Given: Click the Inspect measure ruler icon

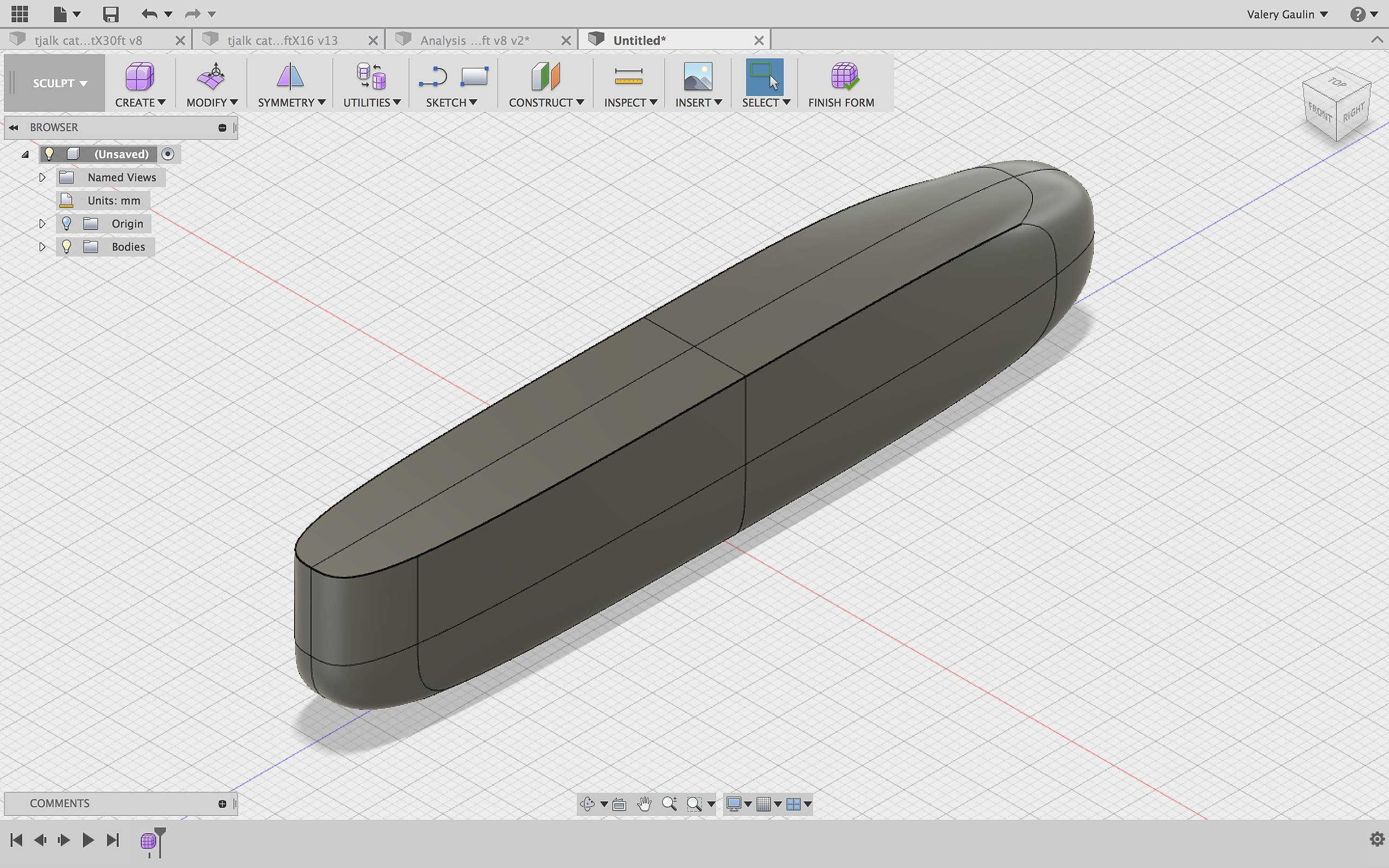Looking at the screenshot, I should (628, 76).
